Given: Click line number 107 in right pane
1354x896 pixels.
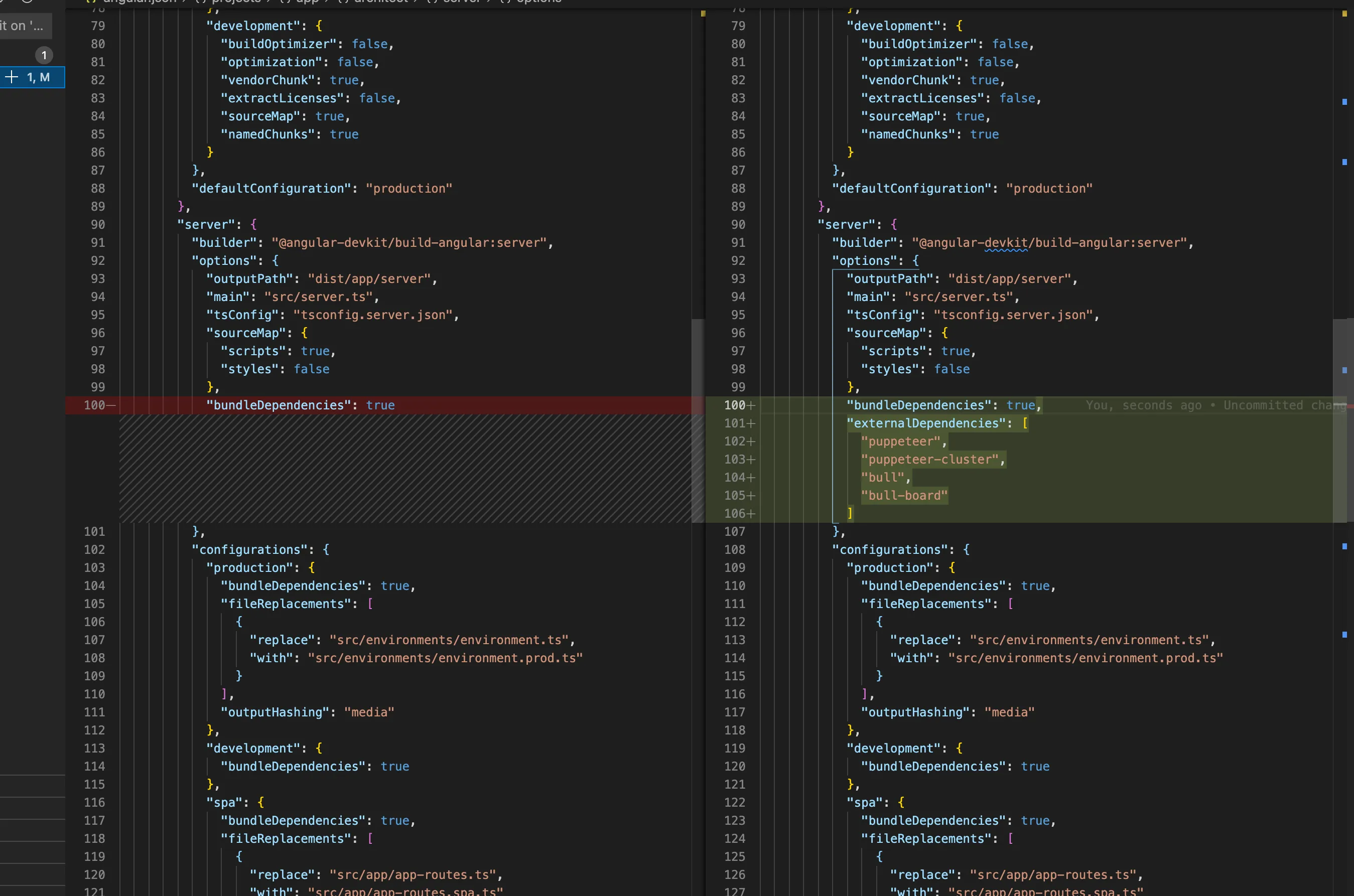Looking at the screenshot, I should 734,531.
